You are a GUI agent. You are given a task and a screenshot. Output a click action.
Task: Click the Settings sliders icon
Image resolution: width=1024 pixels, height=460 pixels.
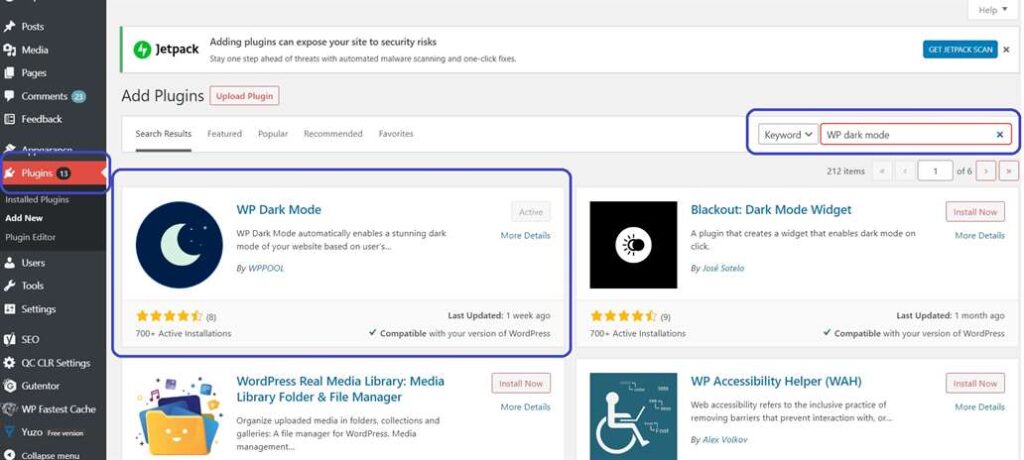pos(9,309)
